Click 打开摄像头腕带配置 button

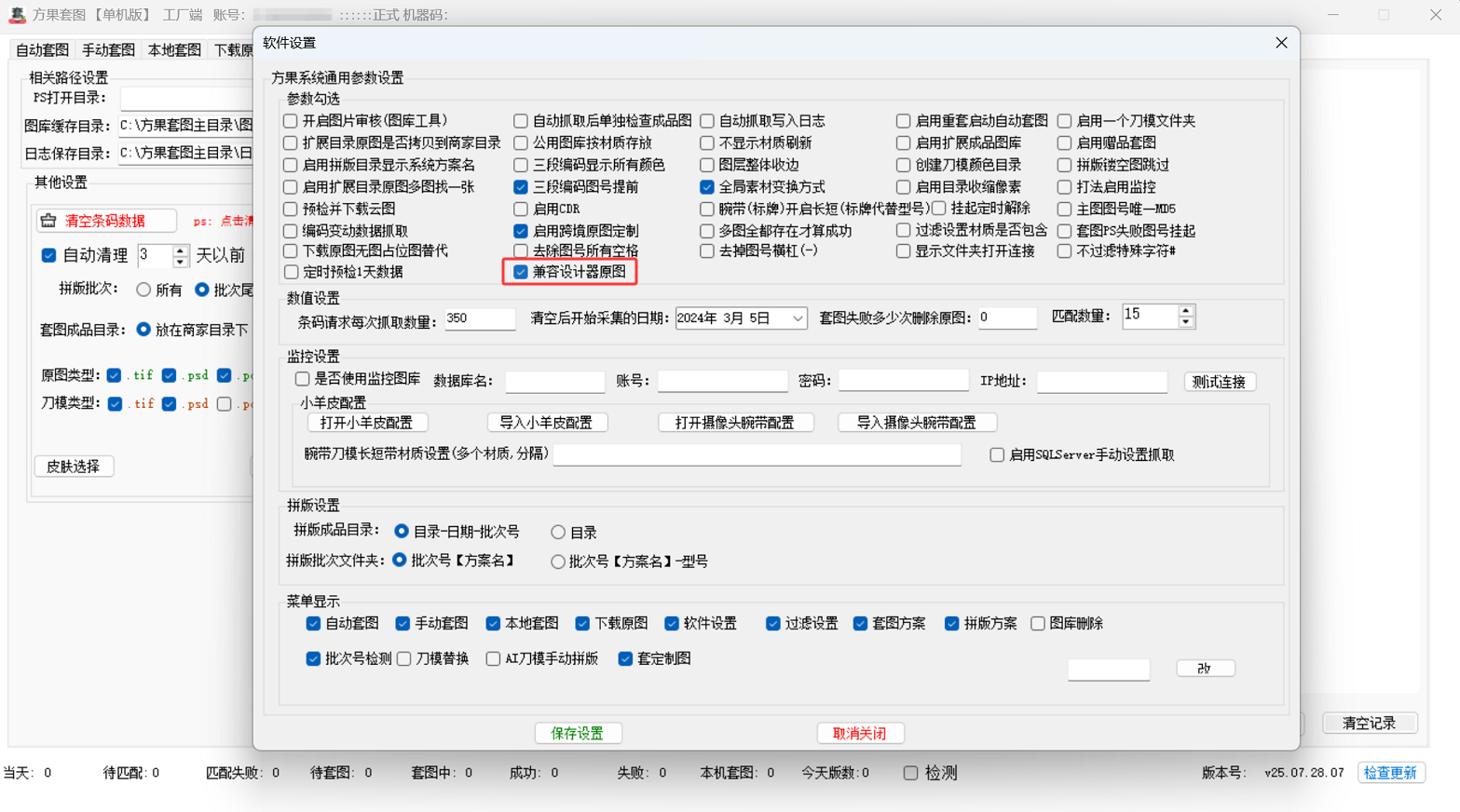pyautogui.click(x=735, y=422)
